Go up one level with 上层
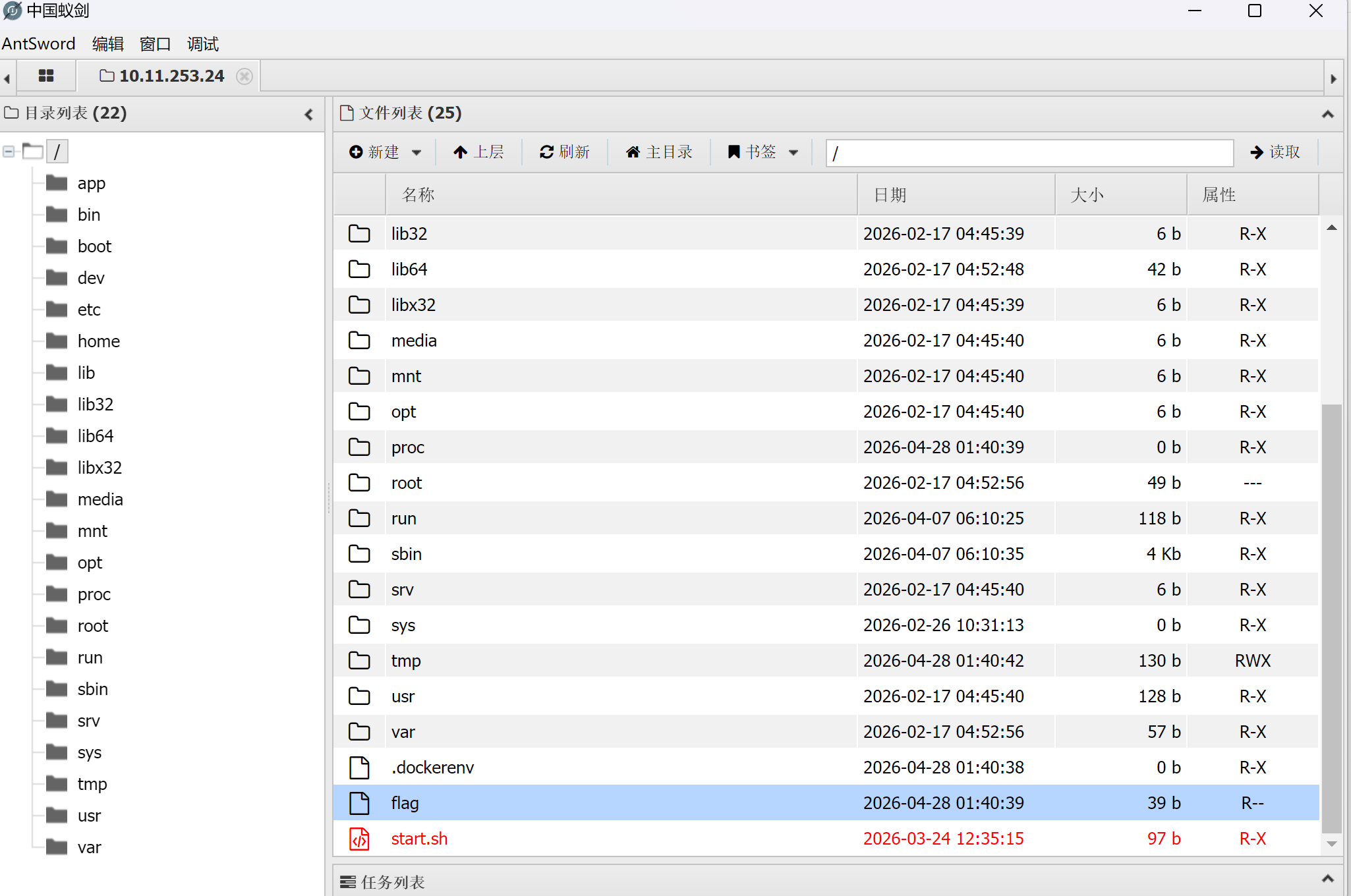This screenshot has height=896, width=1351. click(478, 152)
